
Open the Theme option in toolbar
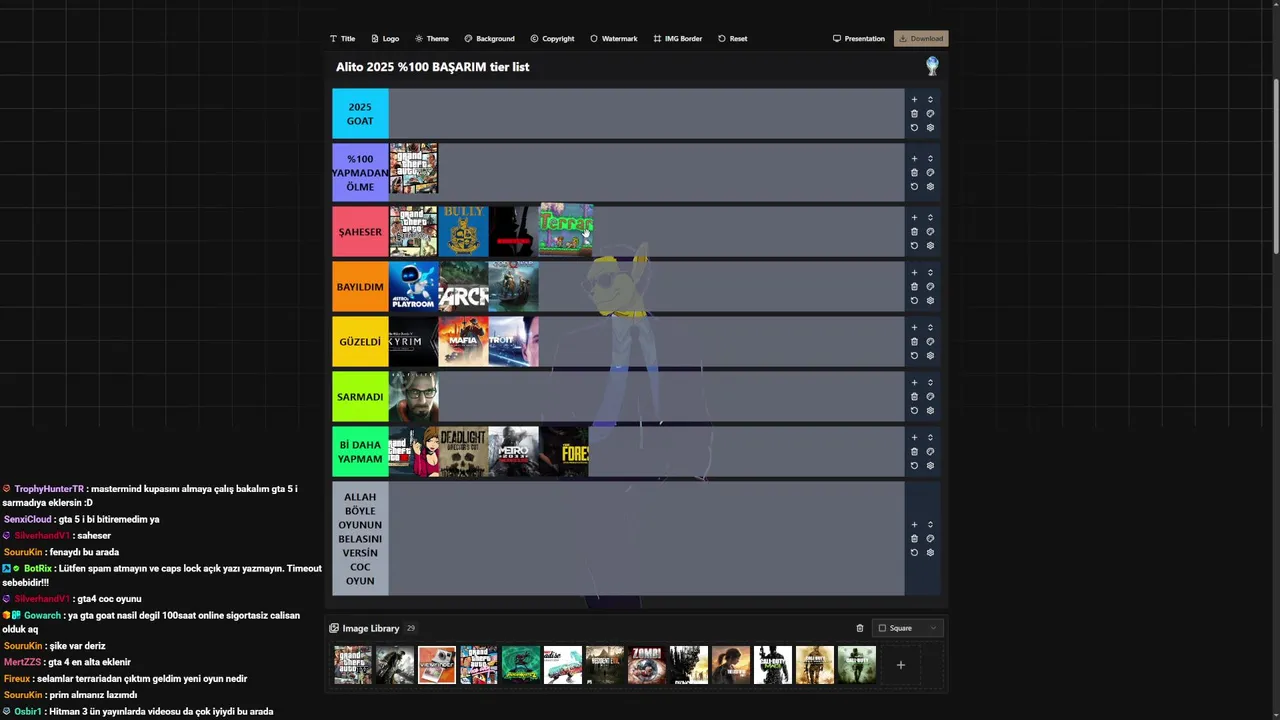coord(432,39)
